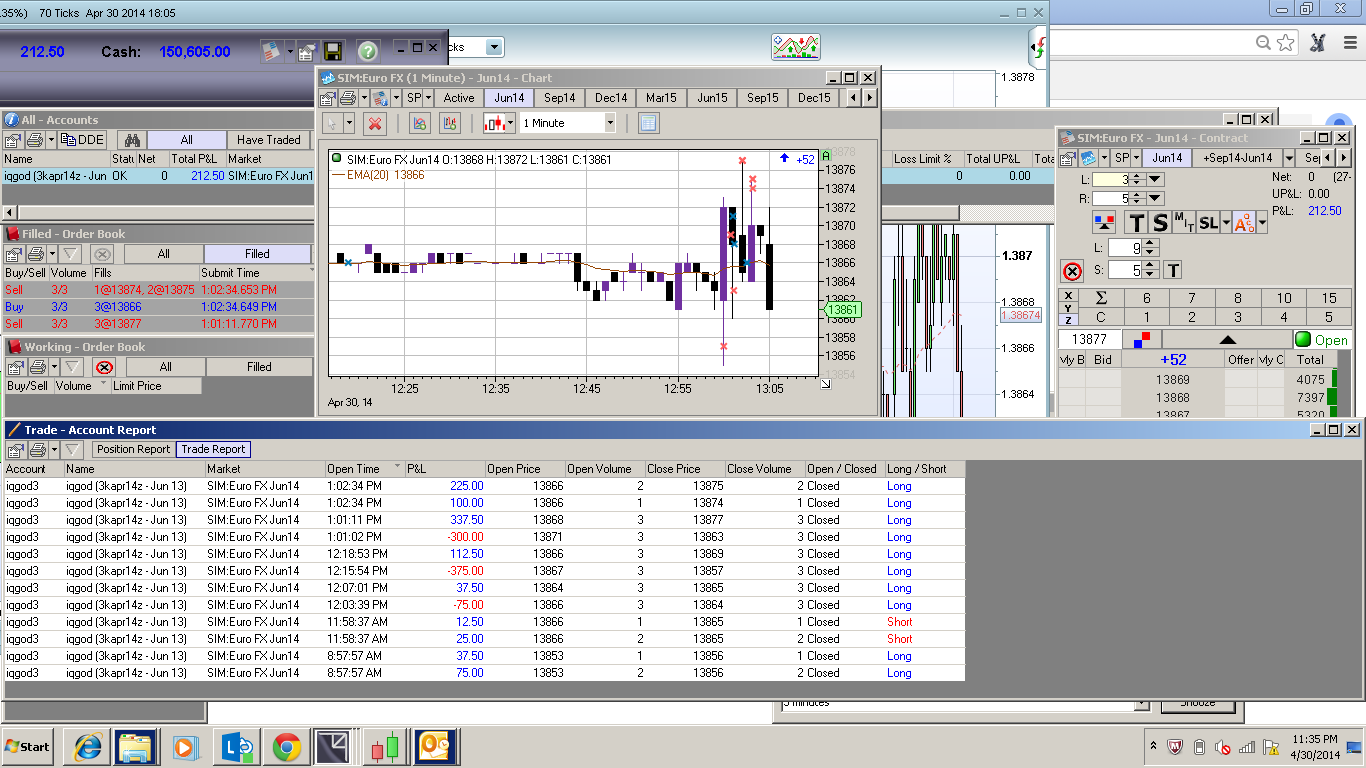Open the +Sep14-Jun14 spread dropdown arrow
This screenshot has height=768, width=1366.
(1289, 158)
